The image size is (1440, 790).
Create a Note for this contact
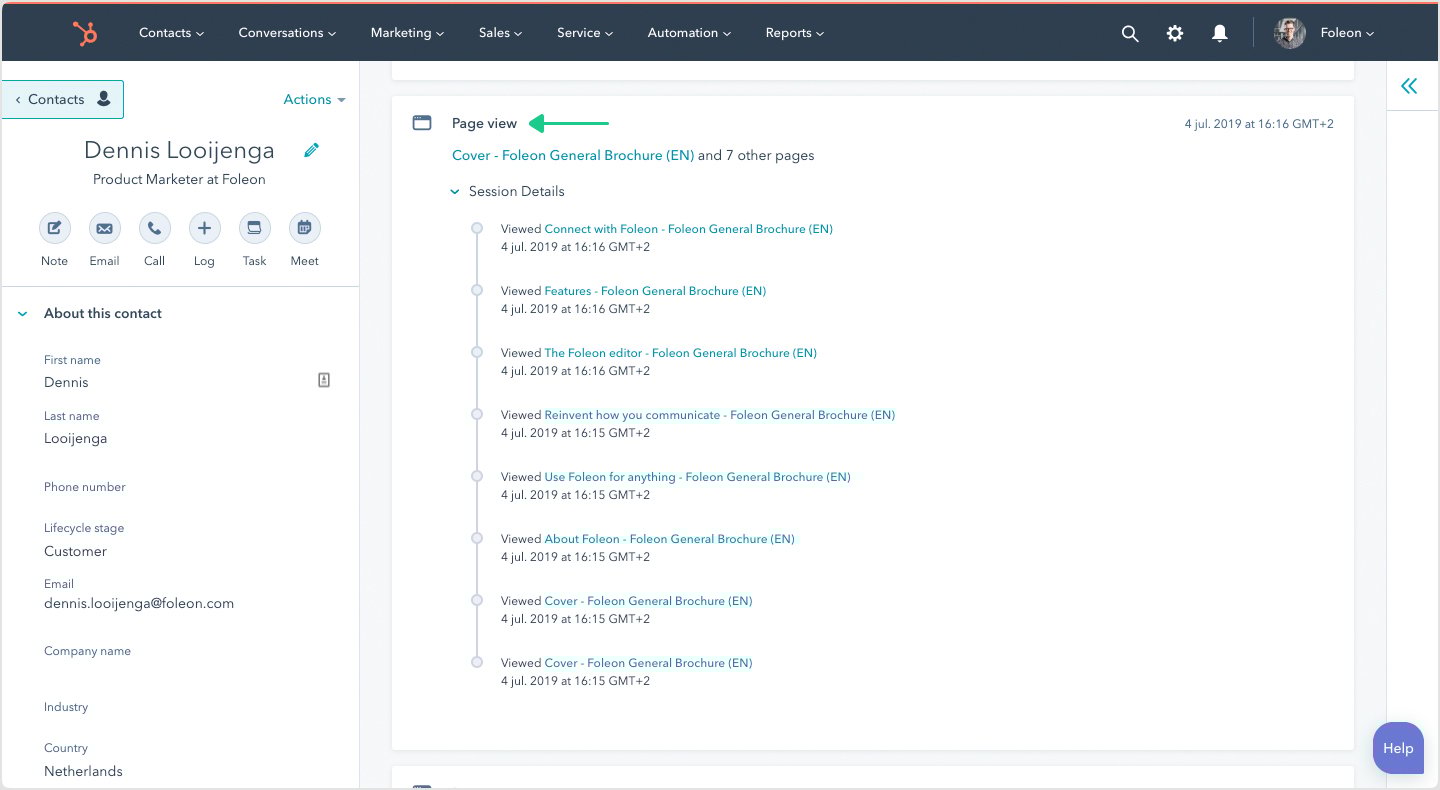(54, 228)
